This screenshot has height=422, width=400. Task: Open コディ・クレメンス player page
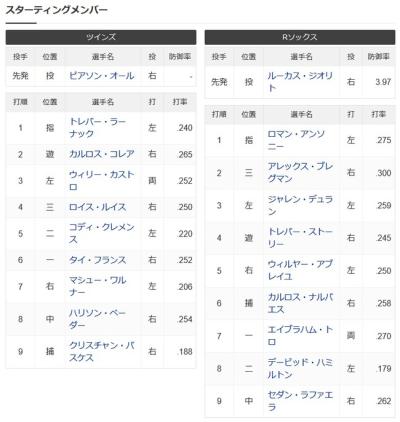(x=101, y=233)
